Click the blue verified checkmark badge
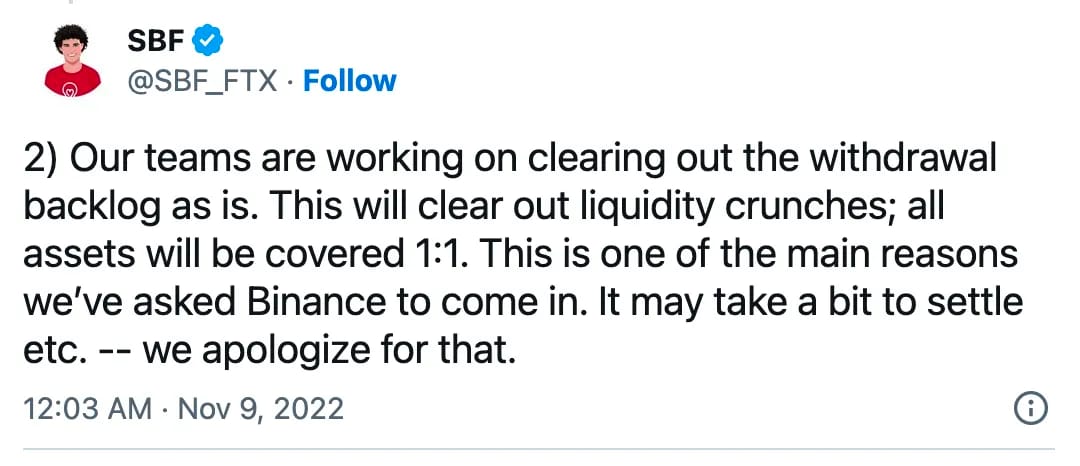 207,41
